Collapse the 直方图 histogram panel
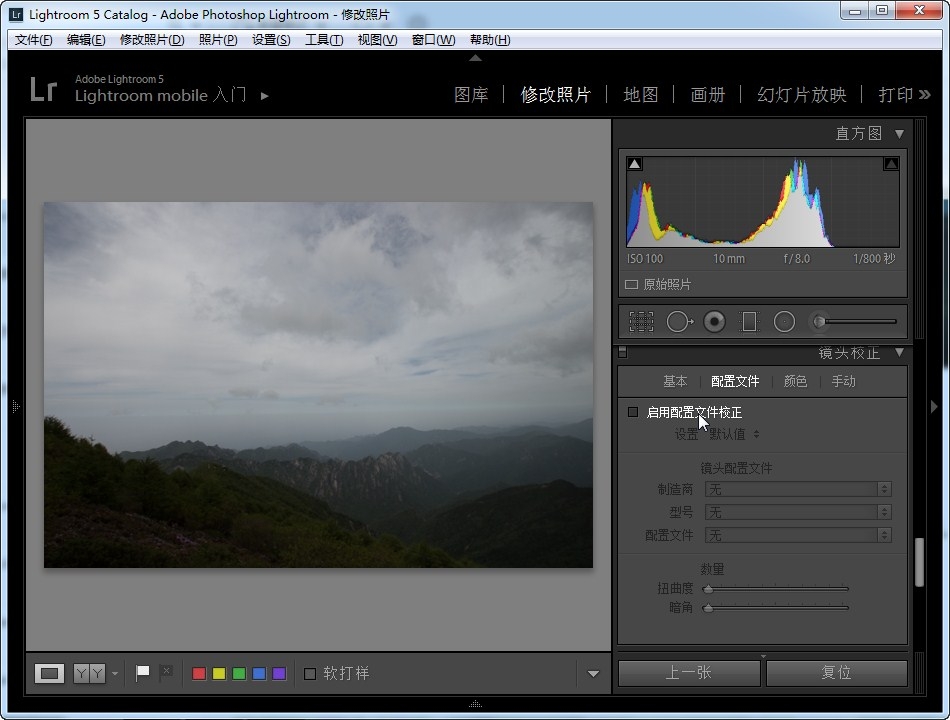 (x=899, y=133)
